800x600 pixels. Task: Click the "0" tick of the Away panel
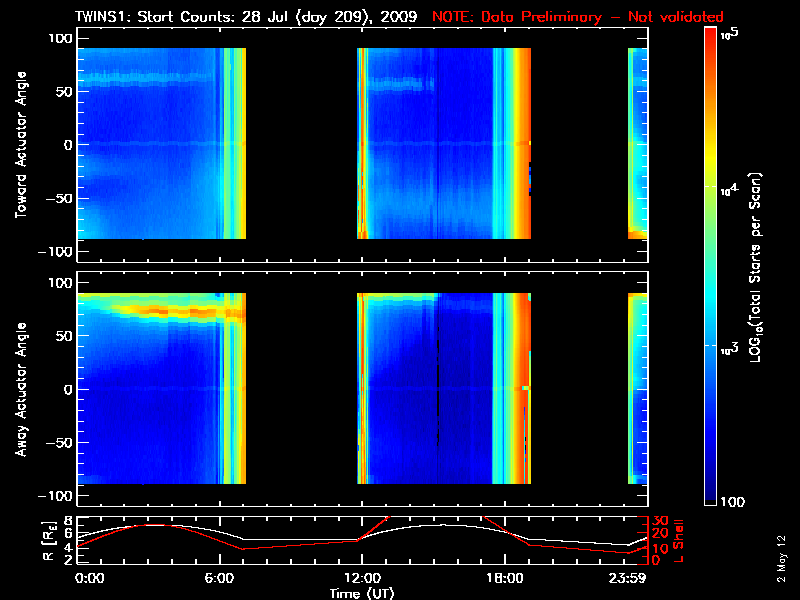68,389
